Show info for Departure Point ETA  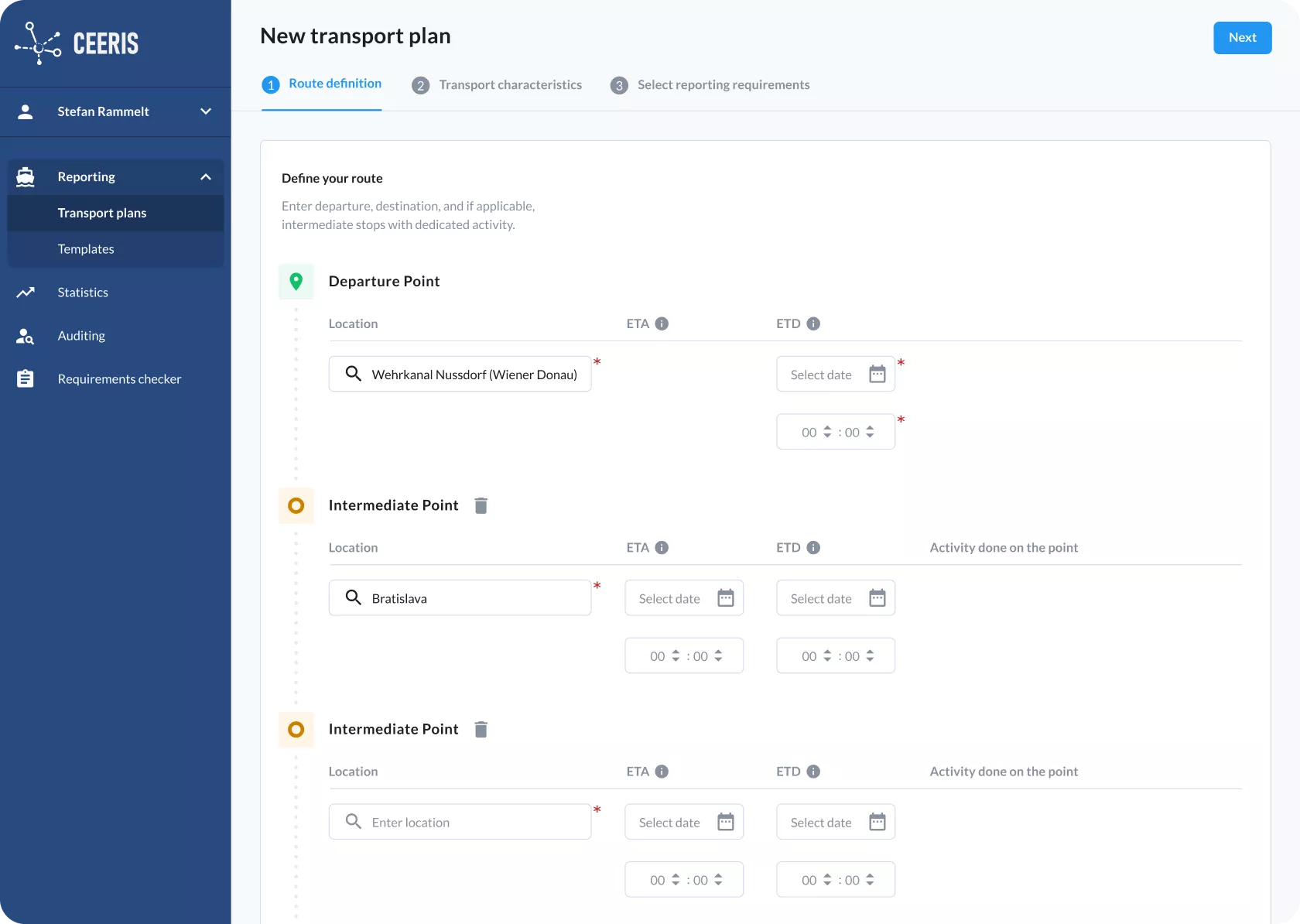tap(662, 324)
